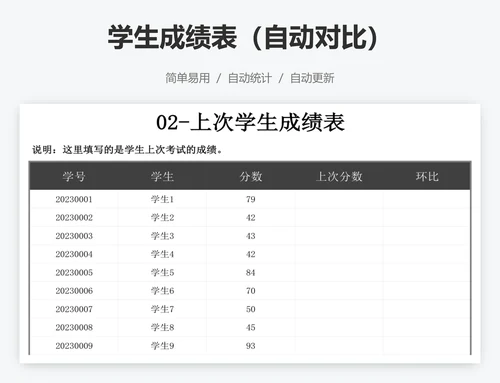Click the name cell 学生9
Viewport: 500px width, 383px height.
tap(162, 346)
